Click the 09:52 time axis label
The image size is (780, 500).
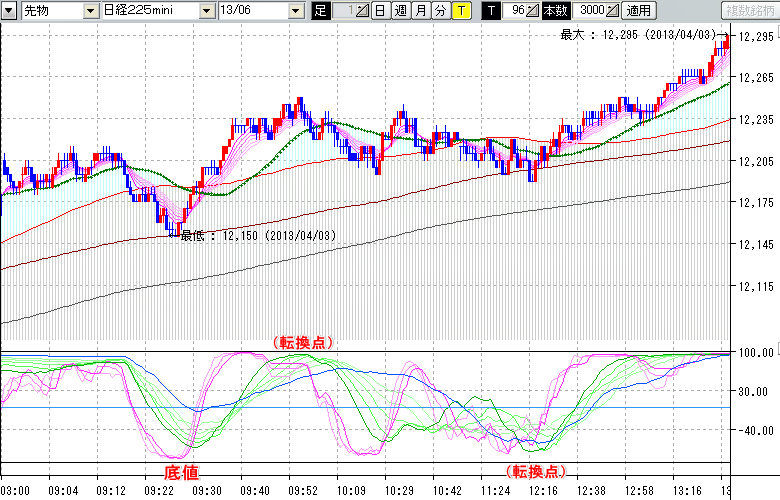point(302,491)
